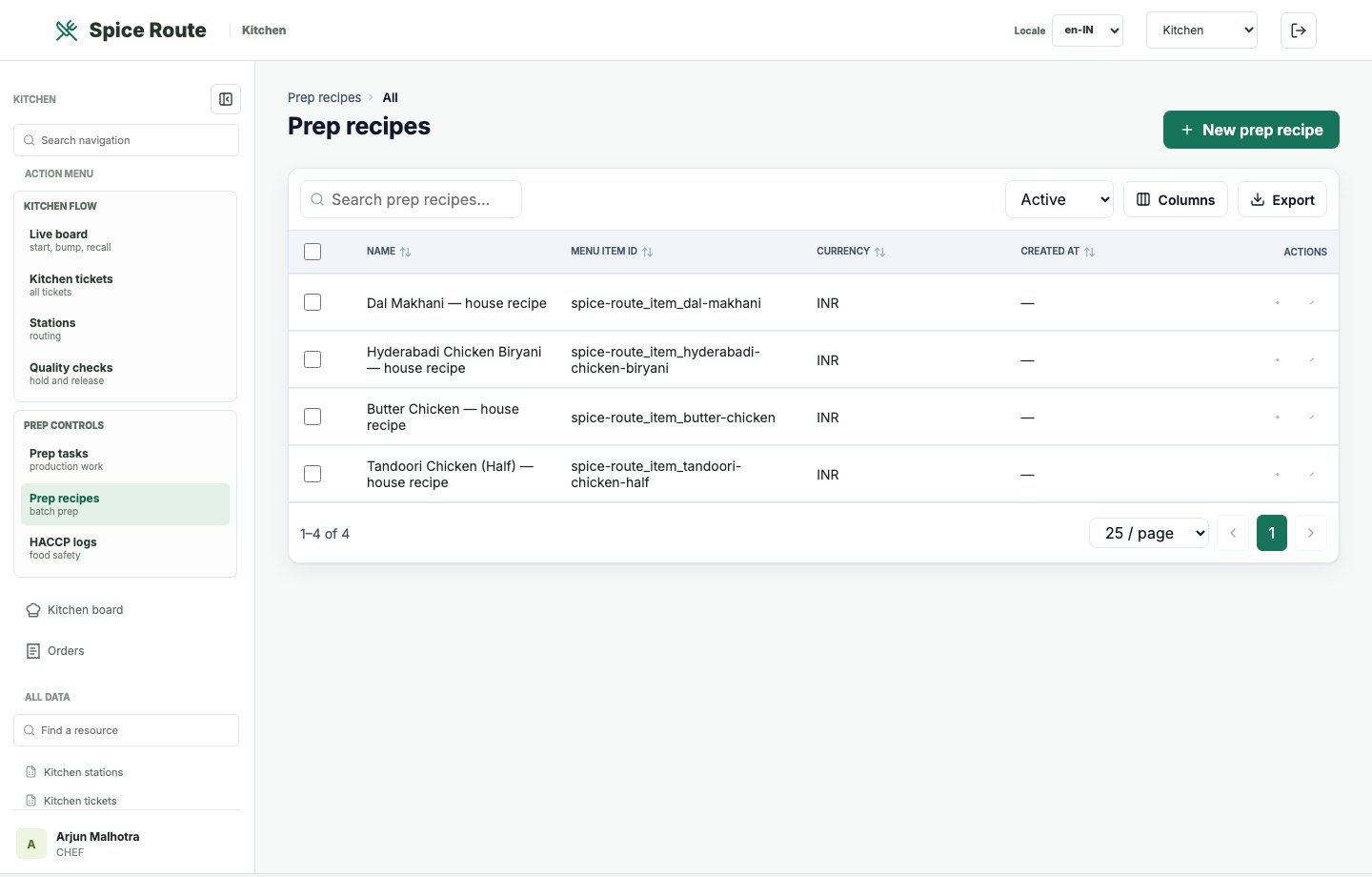Check the Hyderabadi Chicken Biryani row checkbox
The image size is (1372, 877).
[x=313, y=359]
